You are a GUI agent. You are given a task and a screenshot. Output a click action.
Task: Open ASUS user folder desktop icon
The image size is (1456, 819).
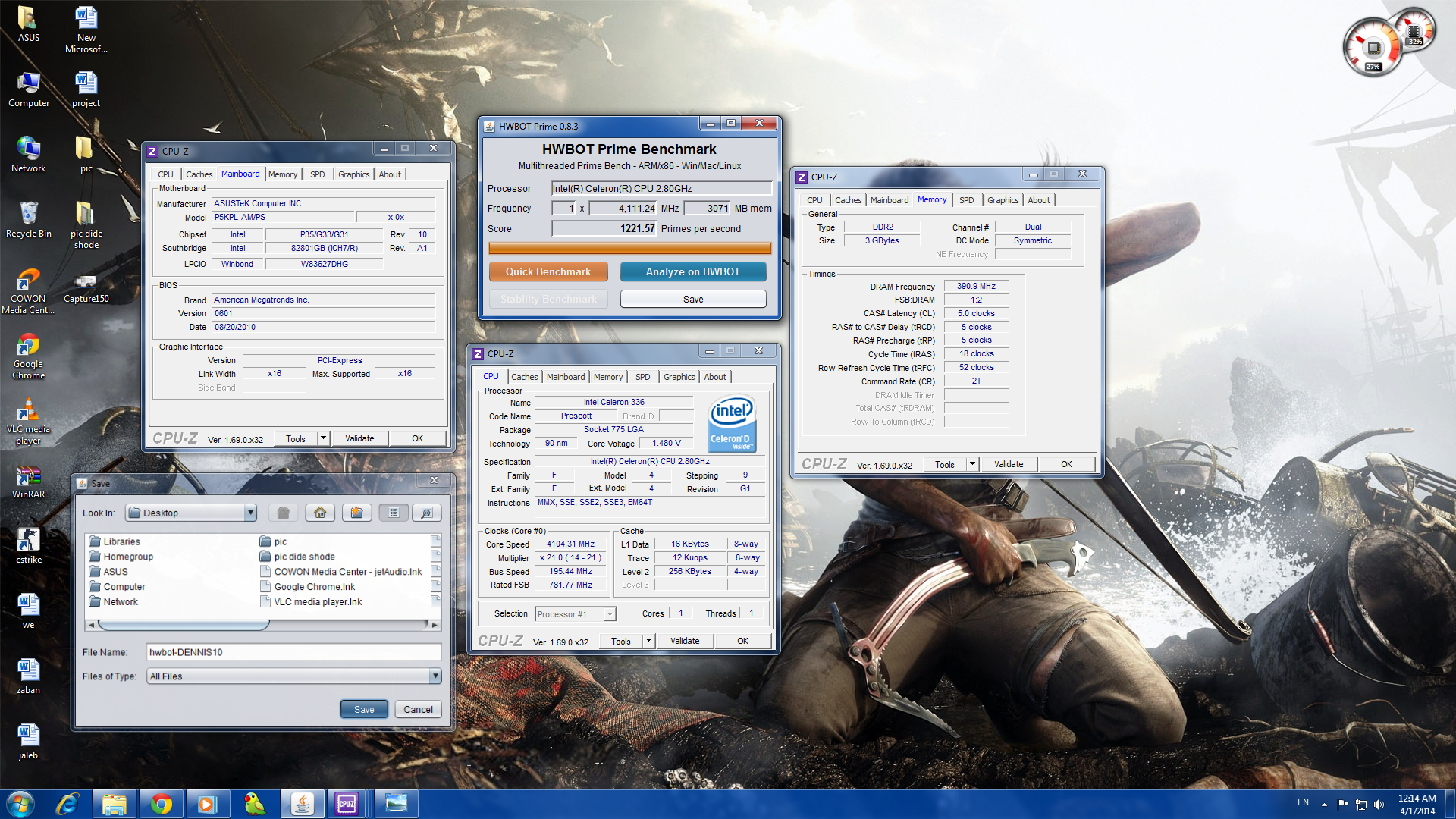point(29,24)
